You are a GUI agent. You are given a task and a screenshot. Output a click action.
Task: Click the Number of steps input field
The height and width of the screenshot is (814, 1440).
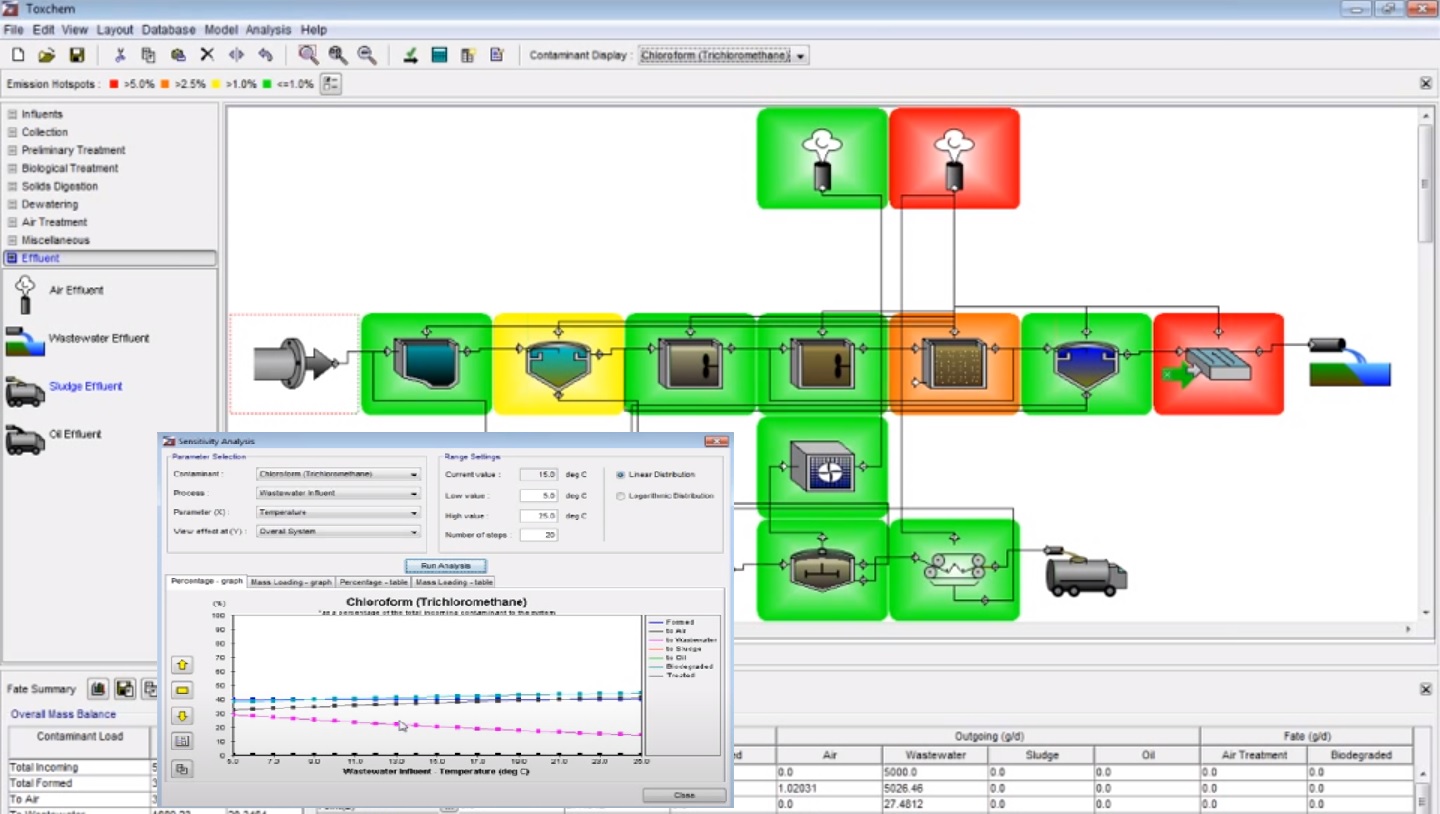[x=539, y=535]
